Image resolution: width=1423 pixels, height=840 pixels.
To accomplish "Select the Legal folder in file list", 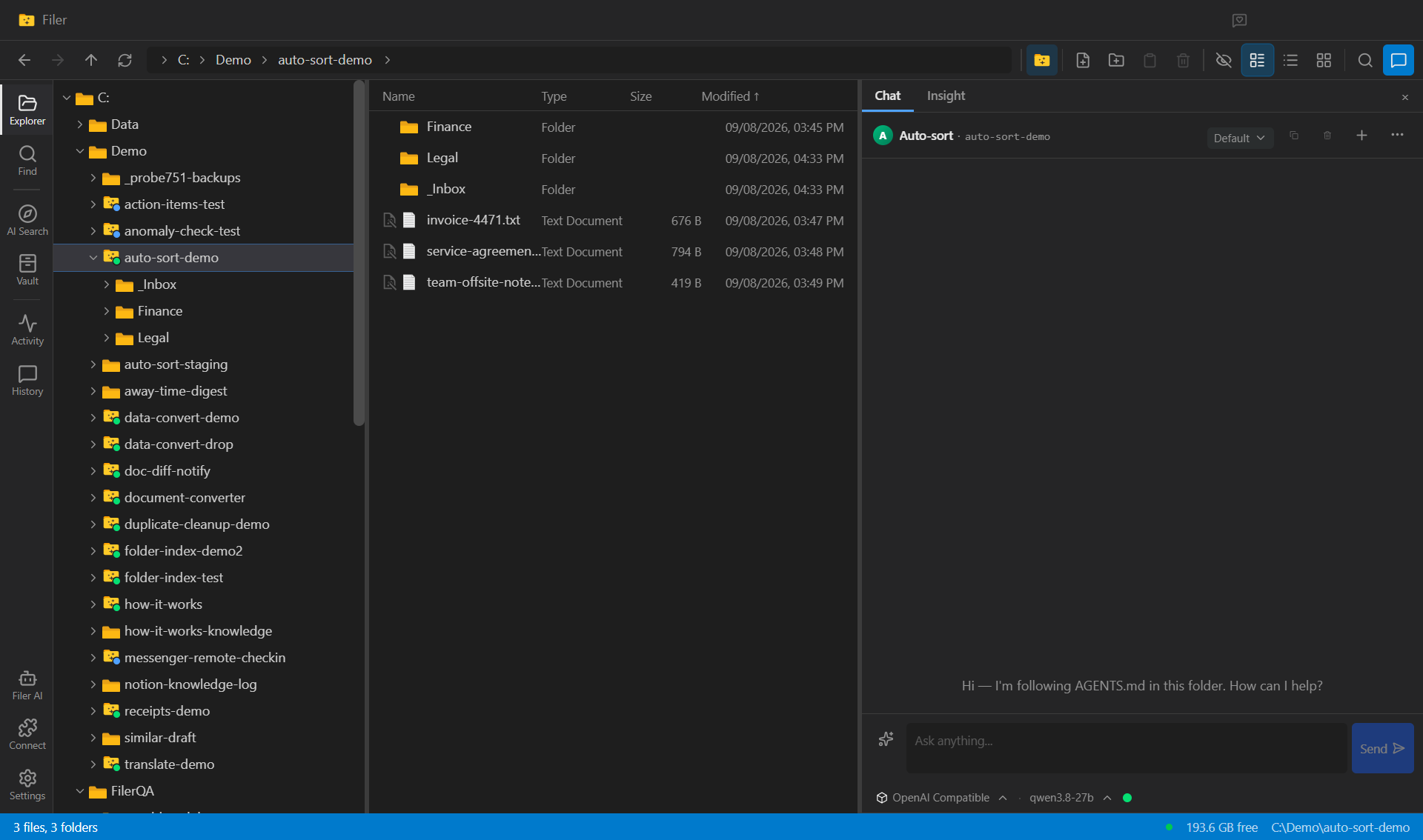I will [x=613, y=159].
